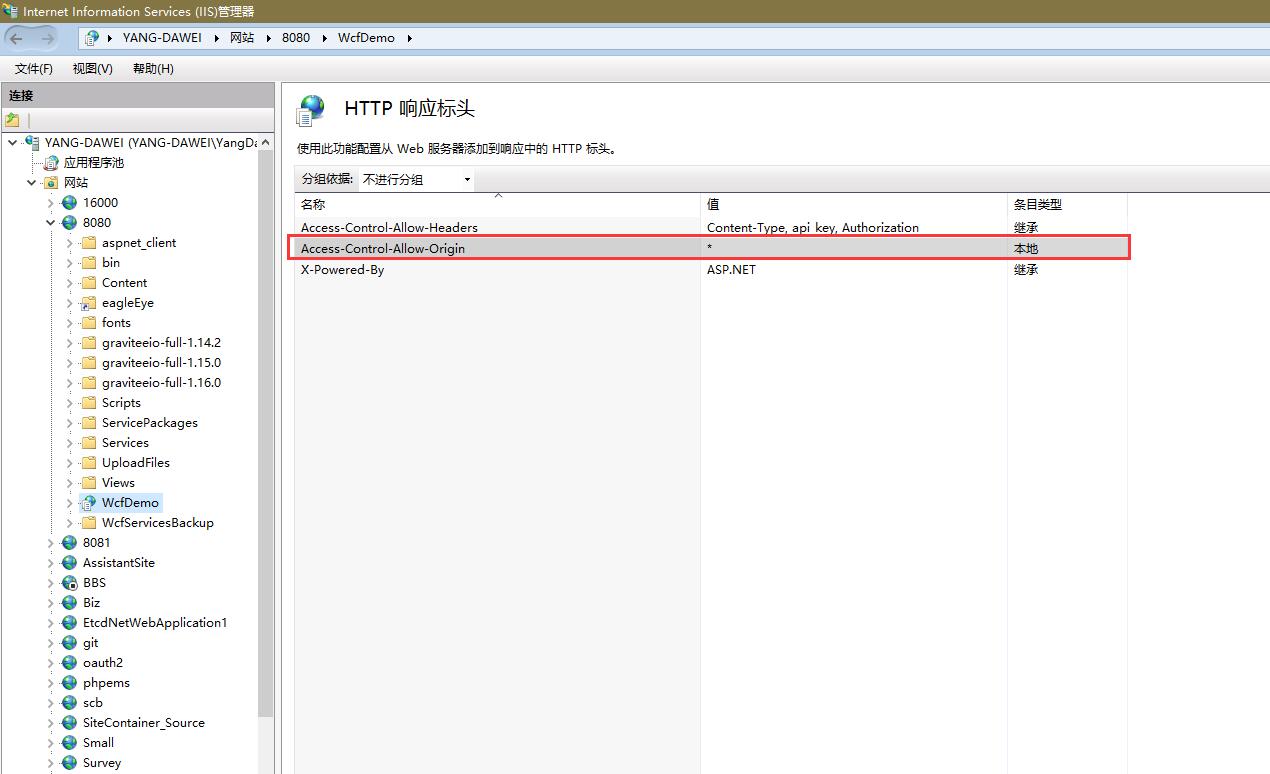The height and width of the screenshot is (774, 1270).
Task: Open the 帮助(H) menu
Action: (x=151, y=68)
